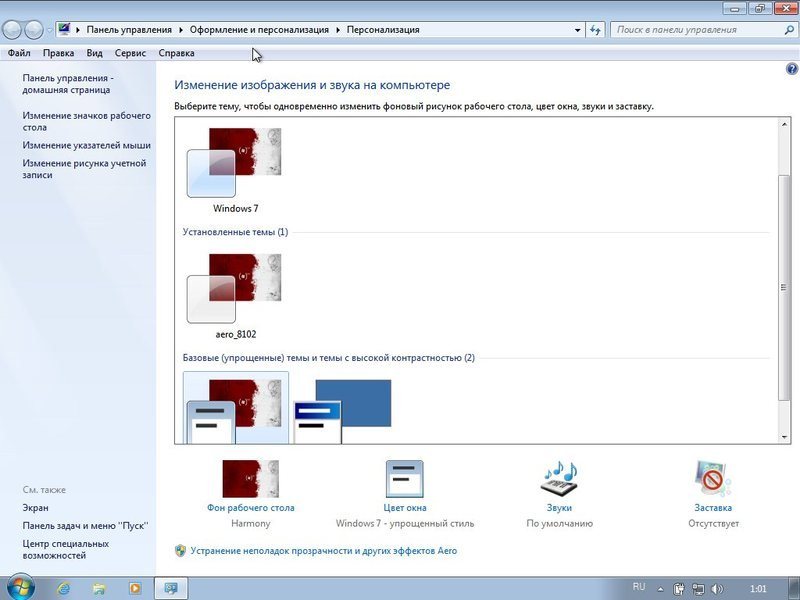Viewport: 800px width, 600px height.
Task: Open the 'Сервис' menu
Action: pos(130,53)
